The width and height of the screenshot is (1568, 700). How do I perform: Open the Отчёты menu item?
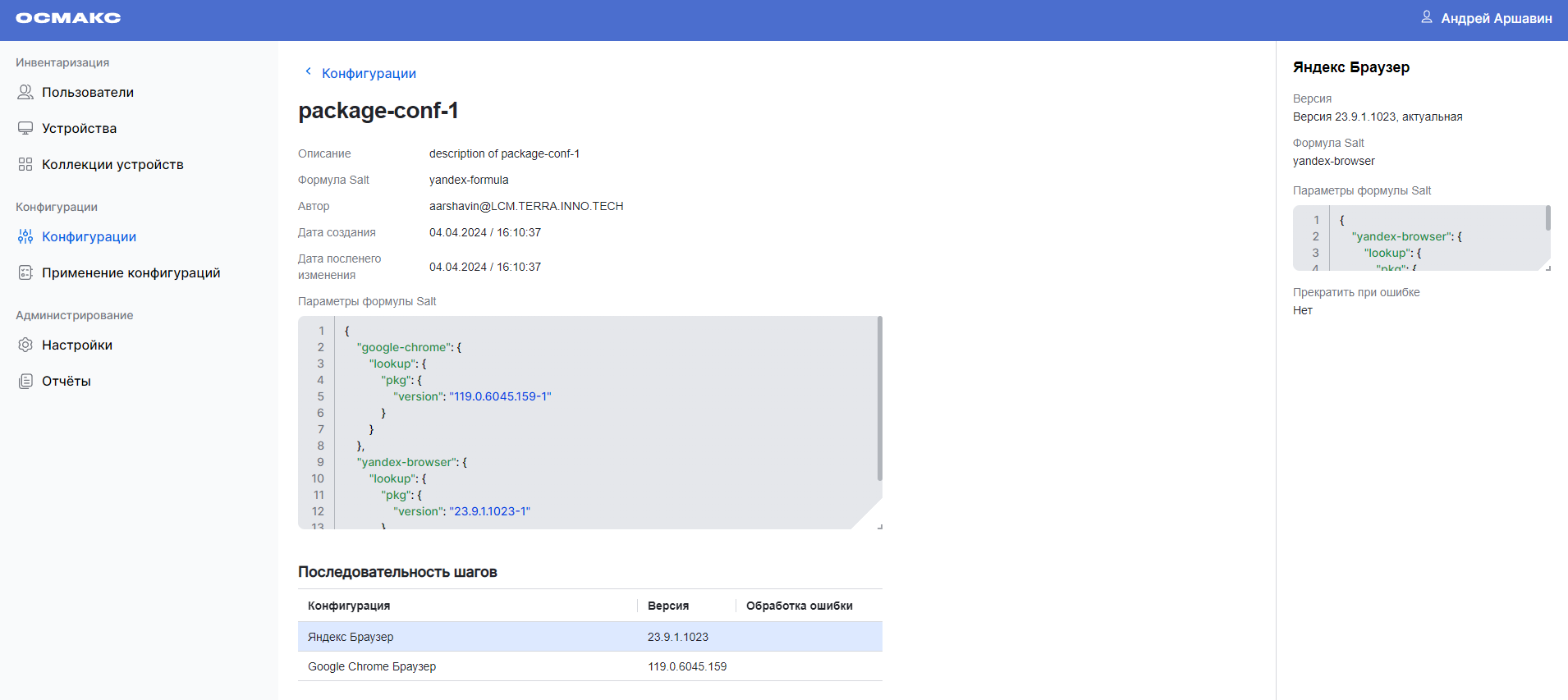[x=66, y=381]
